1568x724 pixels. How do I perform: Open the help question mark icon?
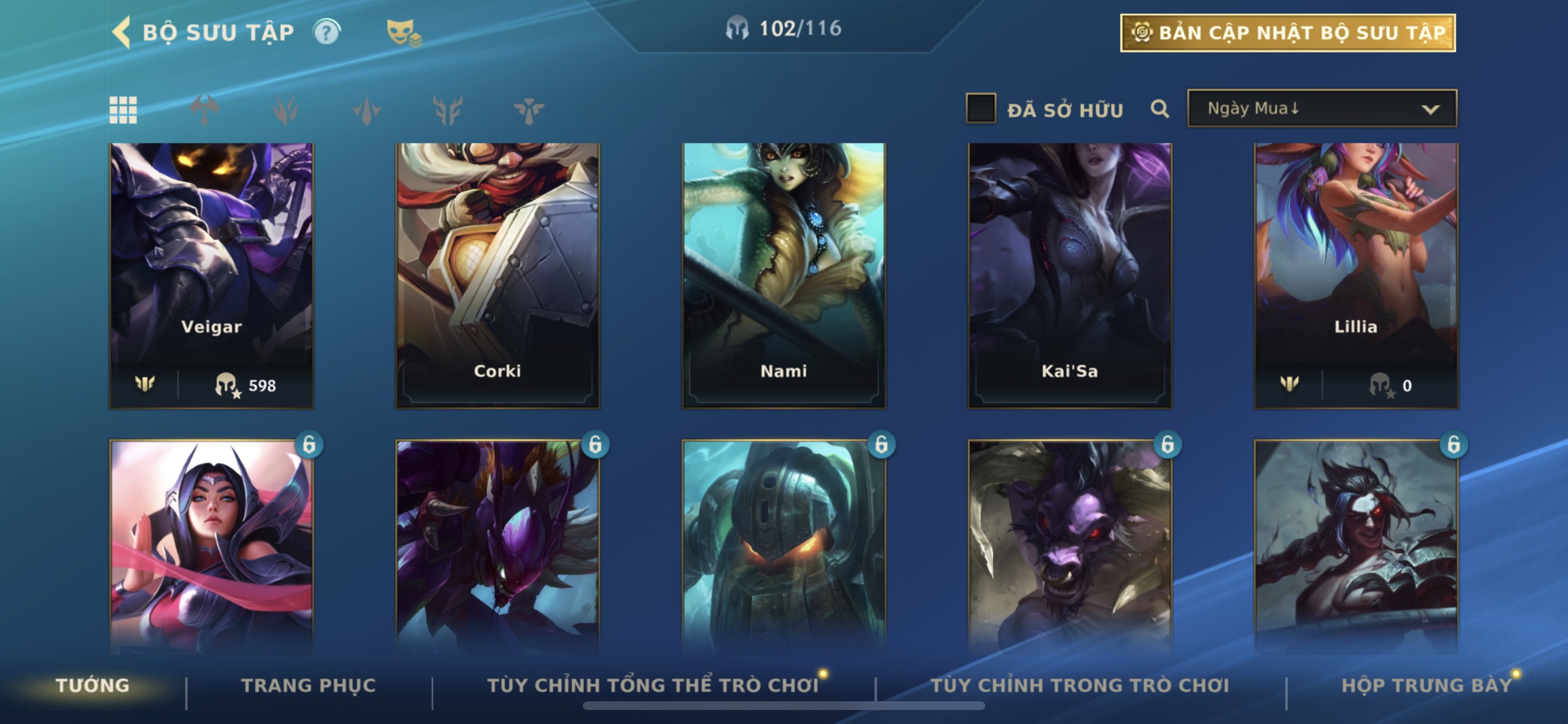pos(327,32)
